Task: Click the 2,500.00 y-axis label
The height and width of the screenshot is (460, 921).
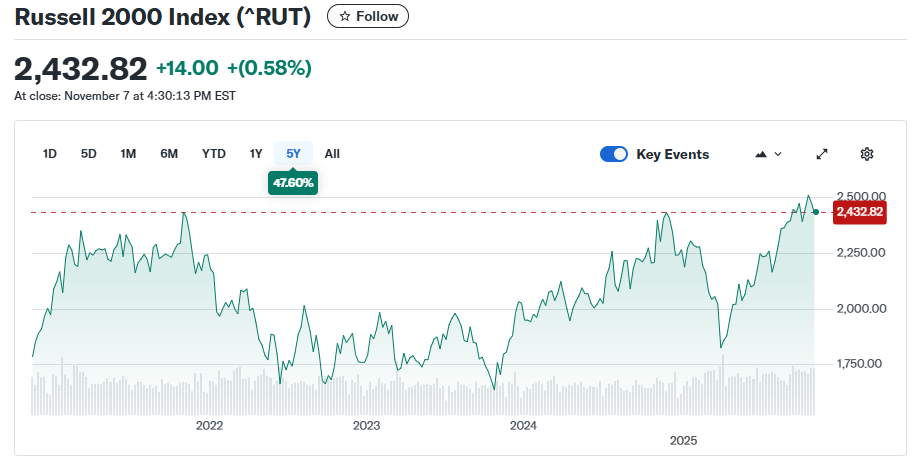Action: (x=861, y=196)
